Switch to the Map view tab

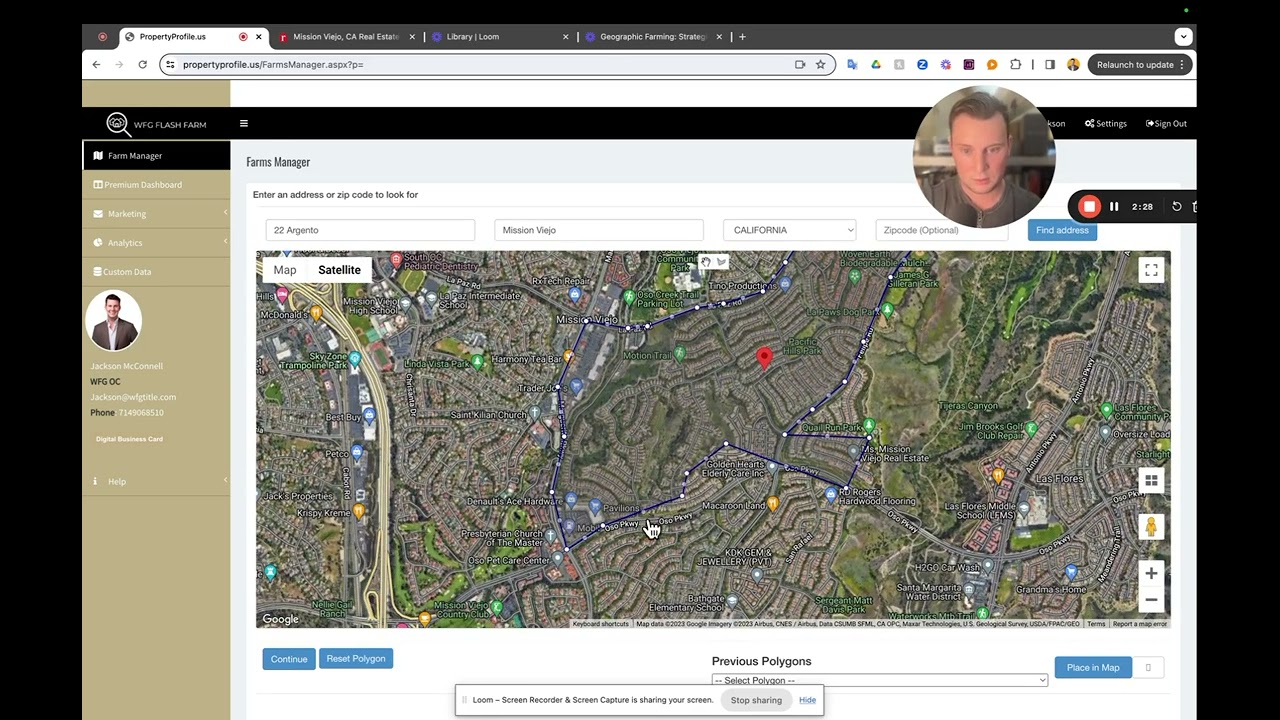(x=285, y=270)
